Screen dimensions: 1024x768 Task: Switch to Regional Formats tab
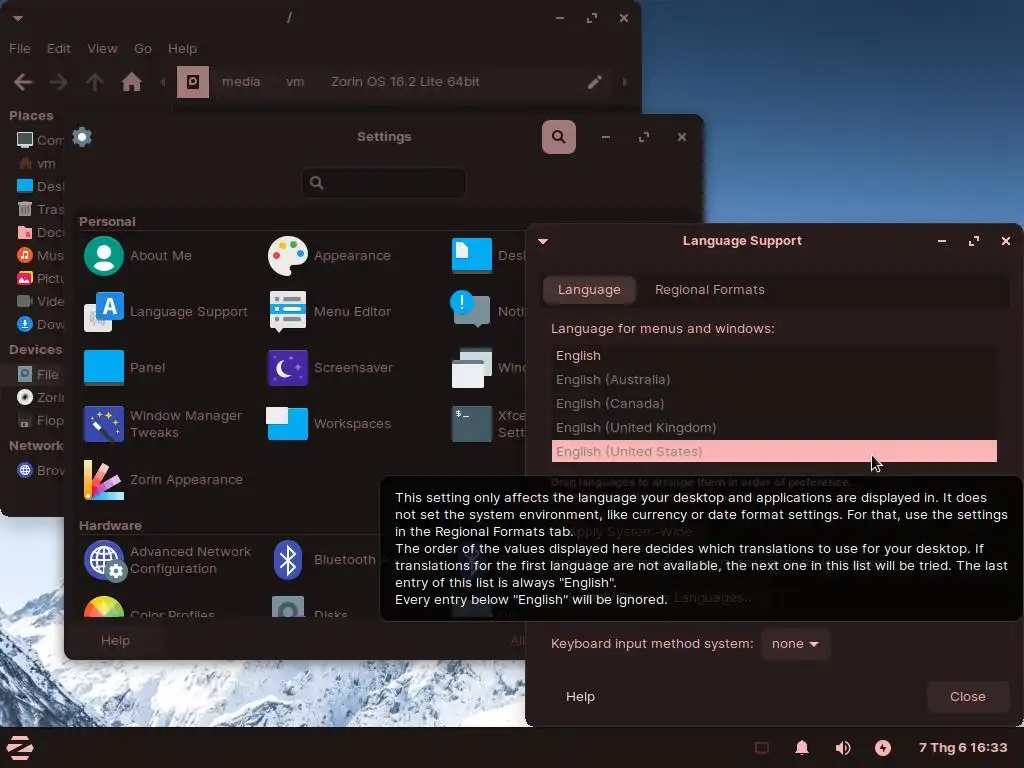click(710, 290)
